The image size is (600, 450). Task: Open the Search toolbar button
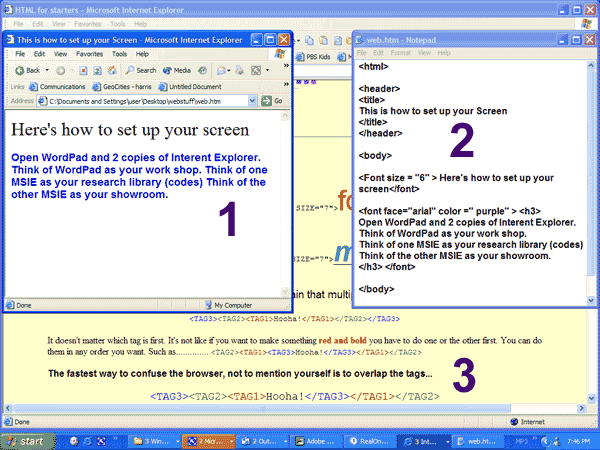[141, 70]
